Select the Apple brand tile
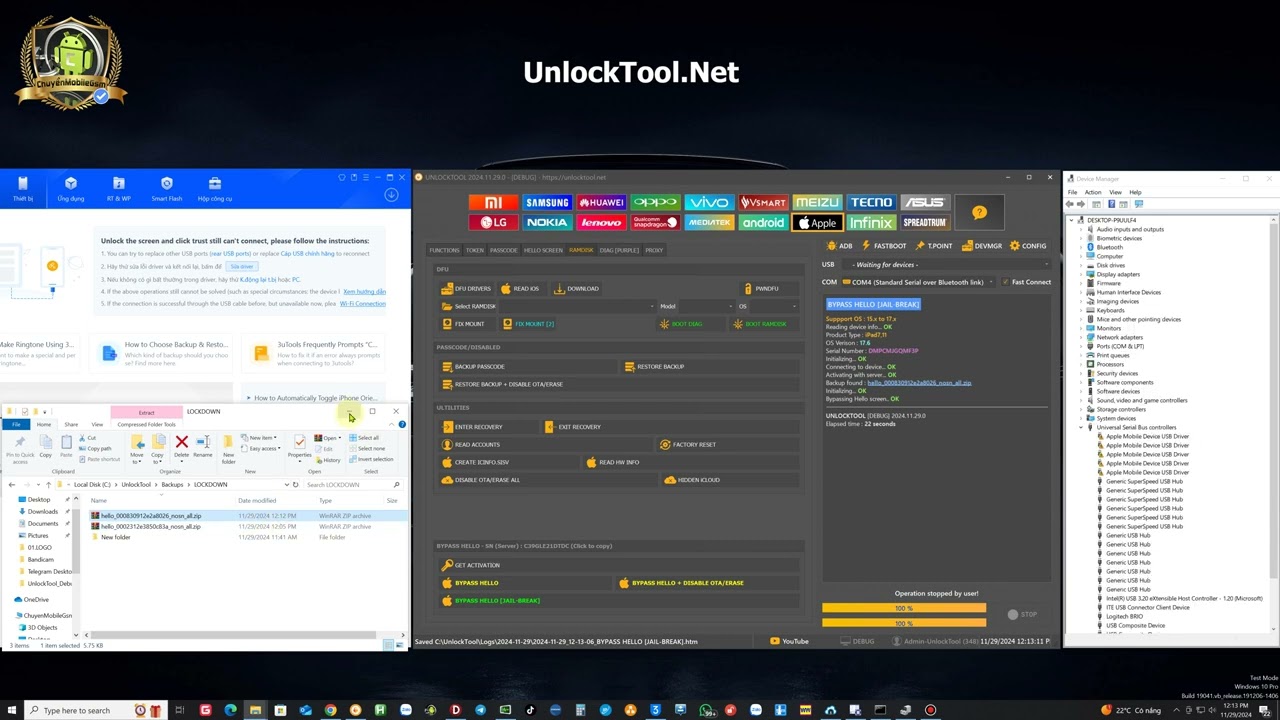Screen dimensions: 1280x720 [817, 223]
